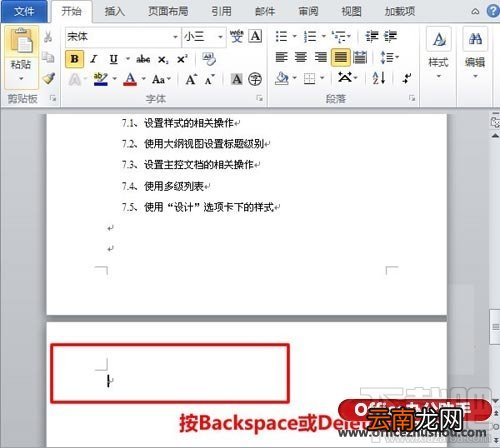Shrink font size with small A
500x448 pixels.
[x=210, y=80]
